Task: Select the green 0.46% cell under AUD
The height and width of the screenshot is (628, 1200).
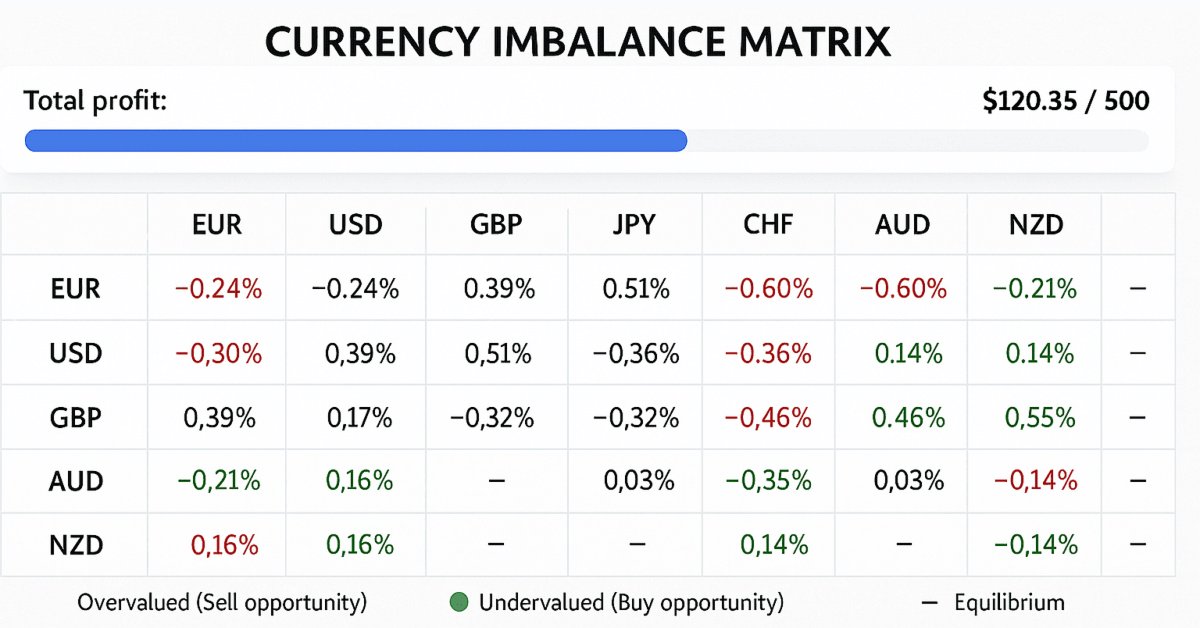Action: coord(907,417)
